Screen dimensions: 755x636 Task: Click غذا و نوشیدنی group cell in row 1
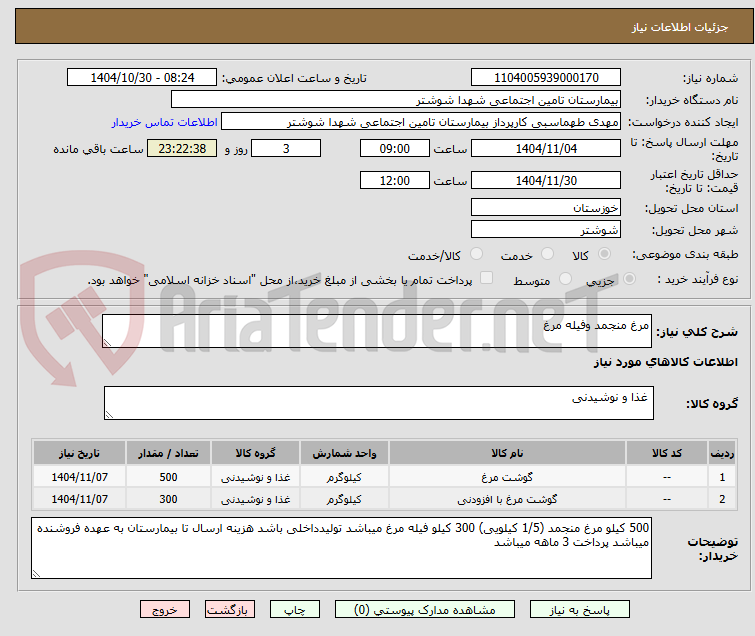(x=255, y=477)
